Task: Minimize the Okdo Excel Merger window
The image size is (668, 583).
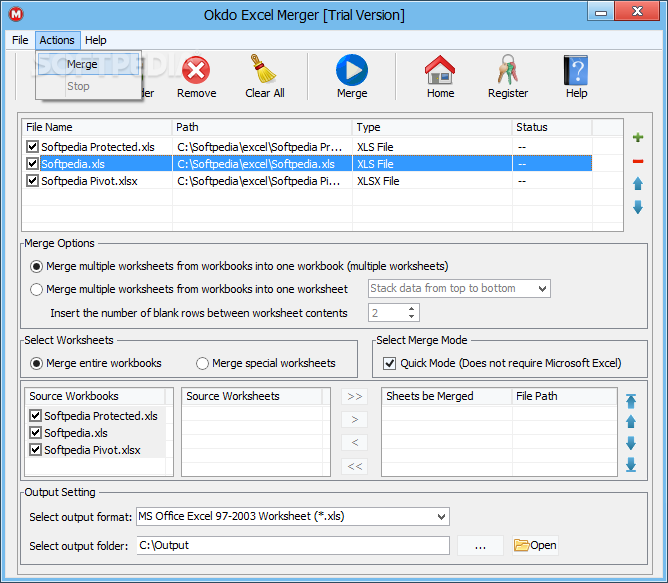Action: pyautogui.click(x=601, y=12)
